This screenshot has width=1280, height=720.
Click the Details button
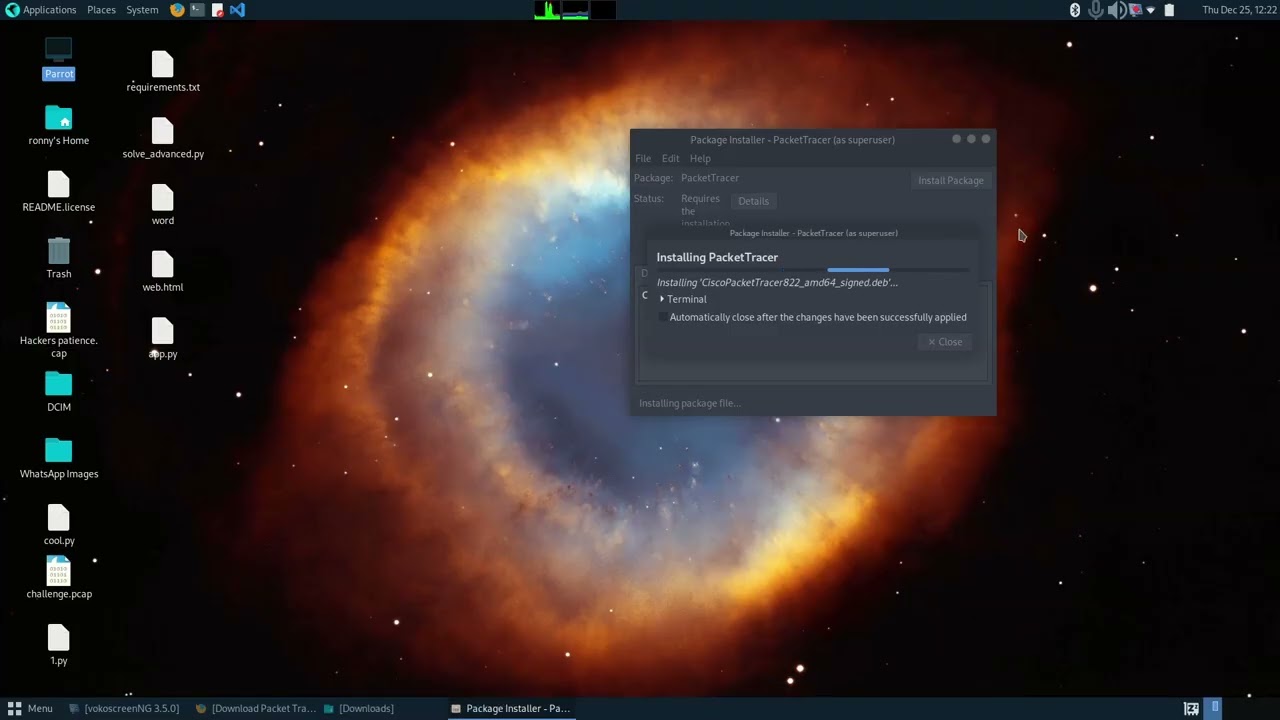(x=753, y=201)
